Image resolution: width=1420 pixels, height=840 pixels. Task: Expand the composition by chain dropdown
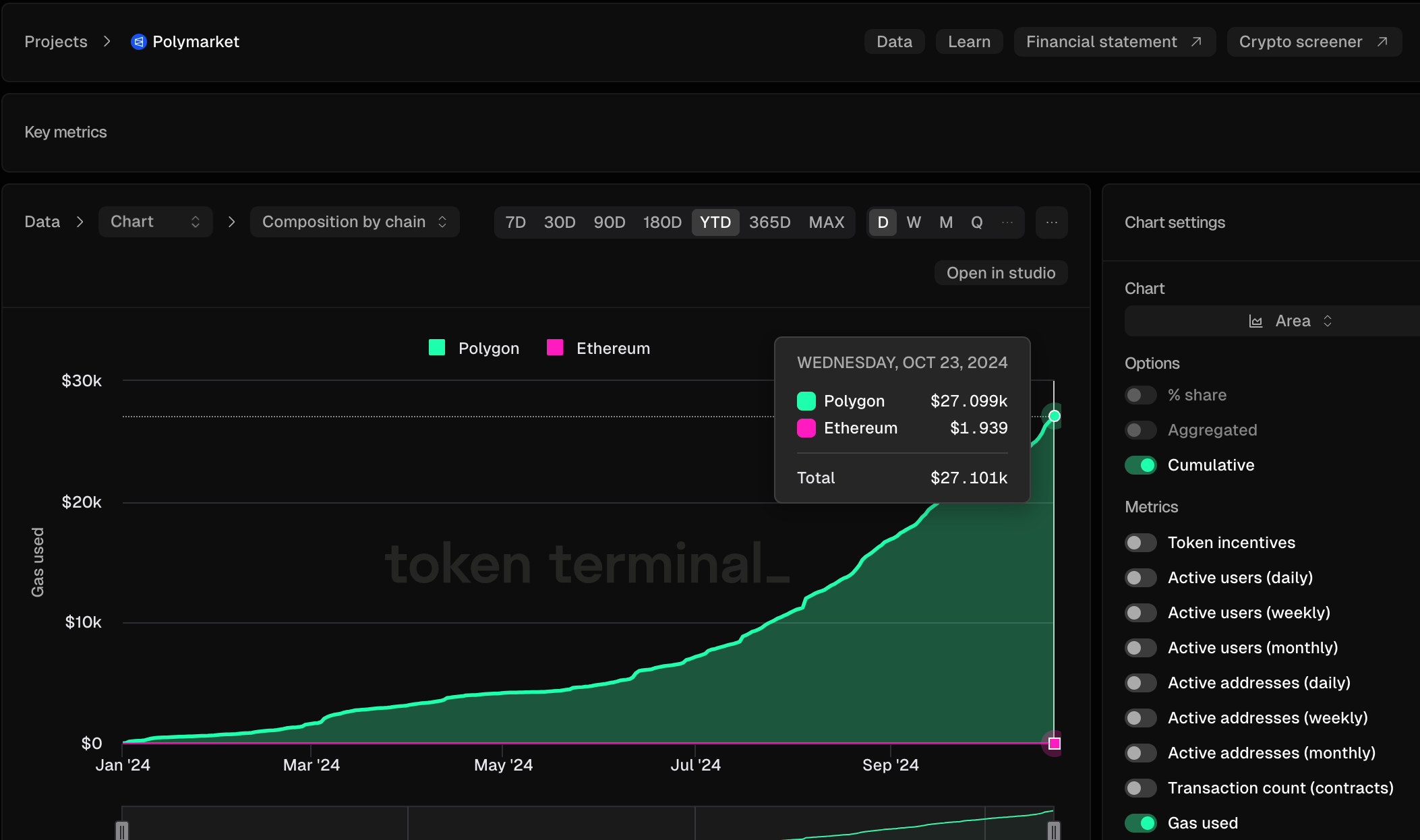point(353,222)
